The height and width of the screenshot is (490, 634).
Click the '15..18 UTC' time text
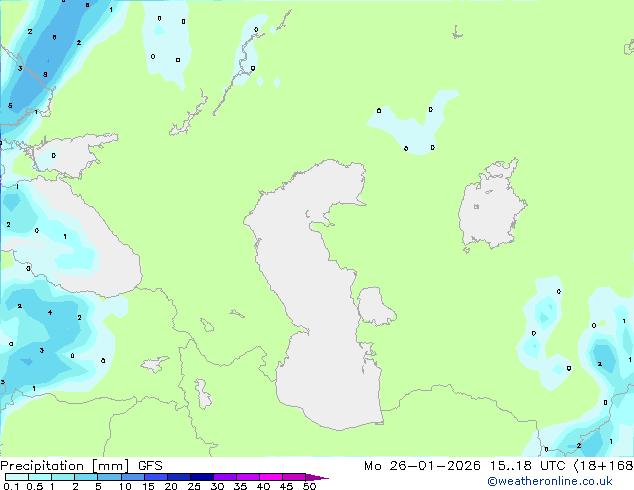[527, 466]
